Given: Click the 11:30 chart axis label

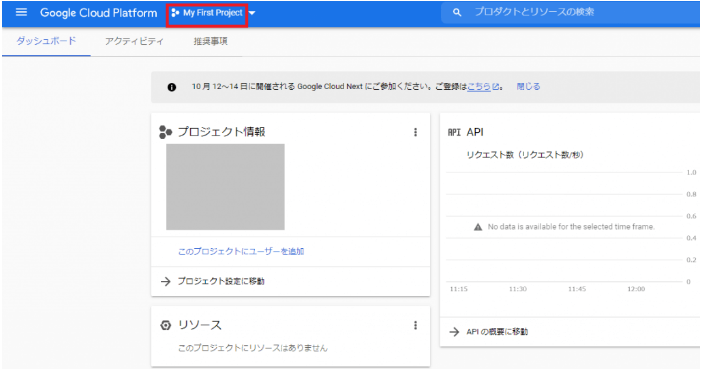Looking at the screenshot, I should click(517, 289).
